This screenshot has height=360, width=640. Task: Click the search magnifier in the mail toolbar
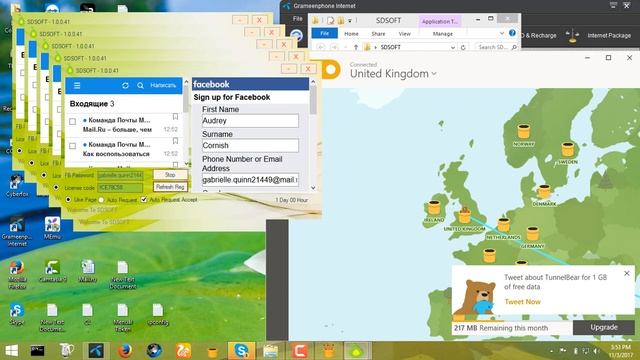pyautogui.click(x=140, y=85)
